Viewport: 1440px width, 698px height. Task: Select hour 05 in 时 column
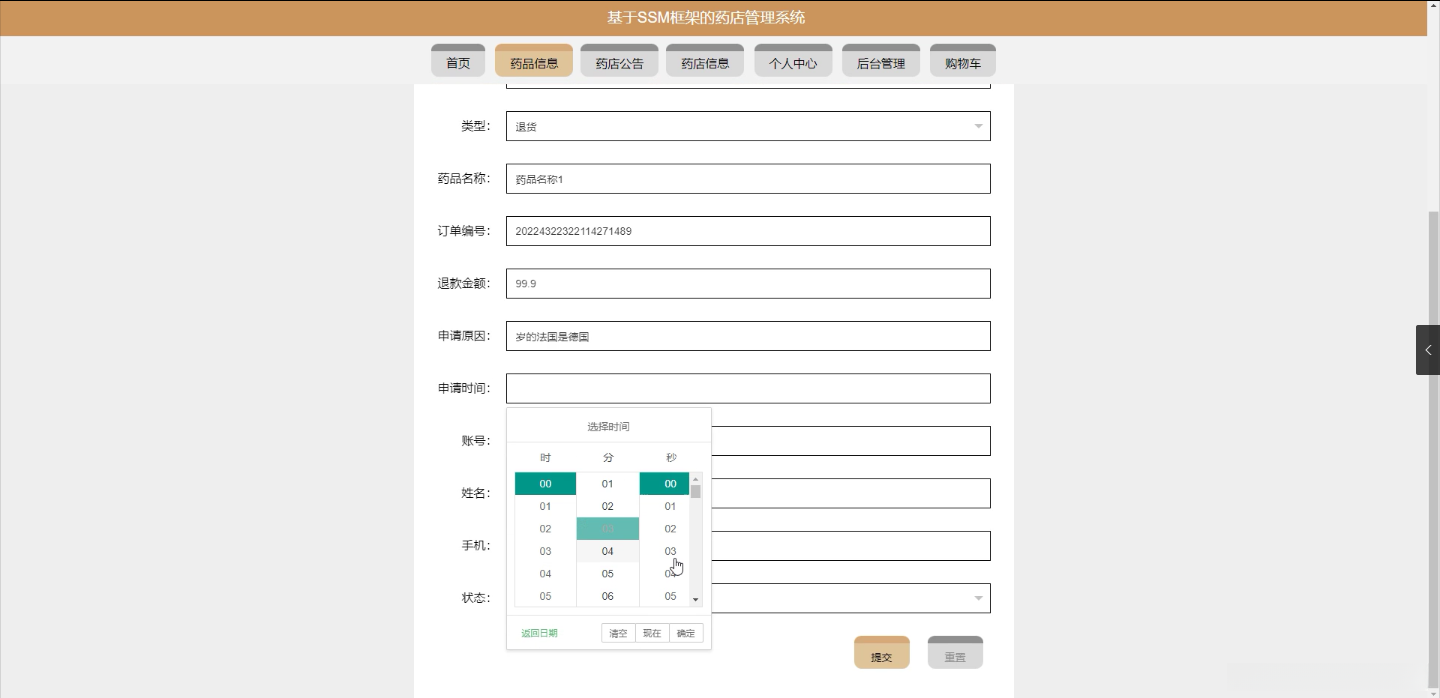[545, 596]
